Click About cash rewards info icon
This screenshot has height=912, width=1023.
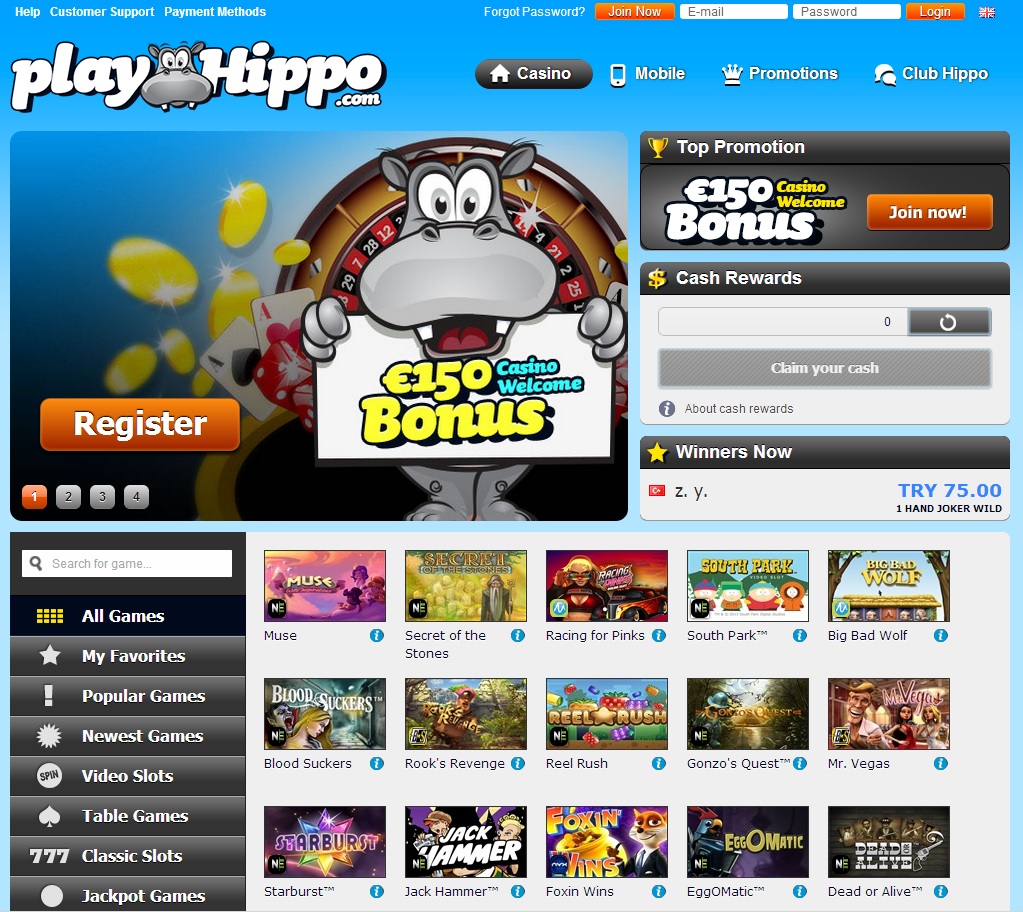(x=667, y=409)
